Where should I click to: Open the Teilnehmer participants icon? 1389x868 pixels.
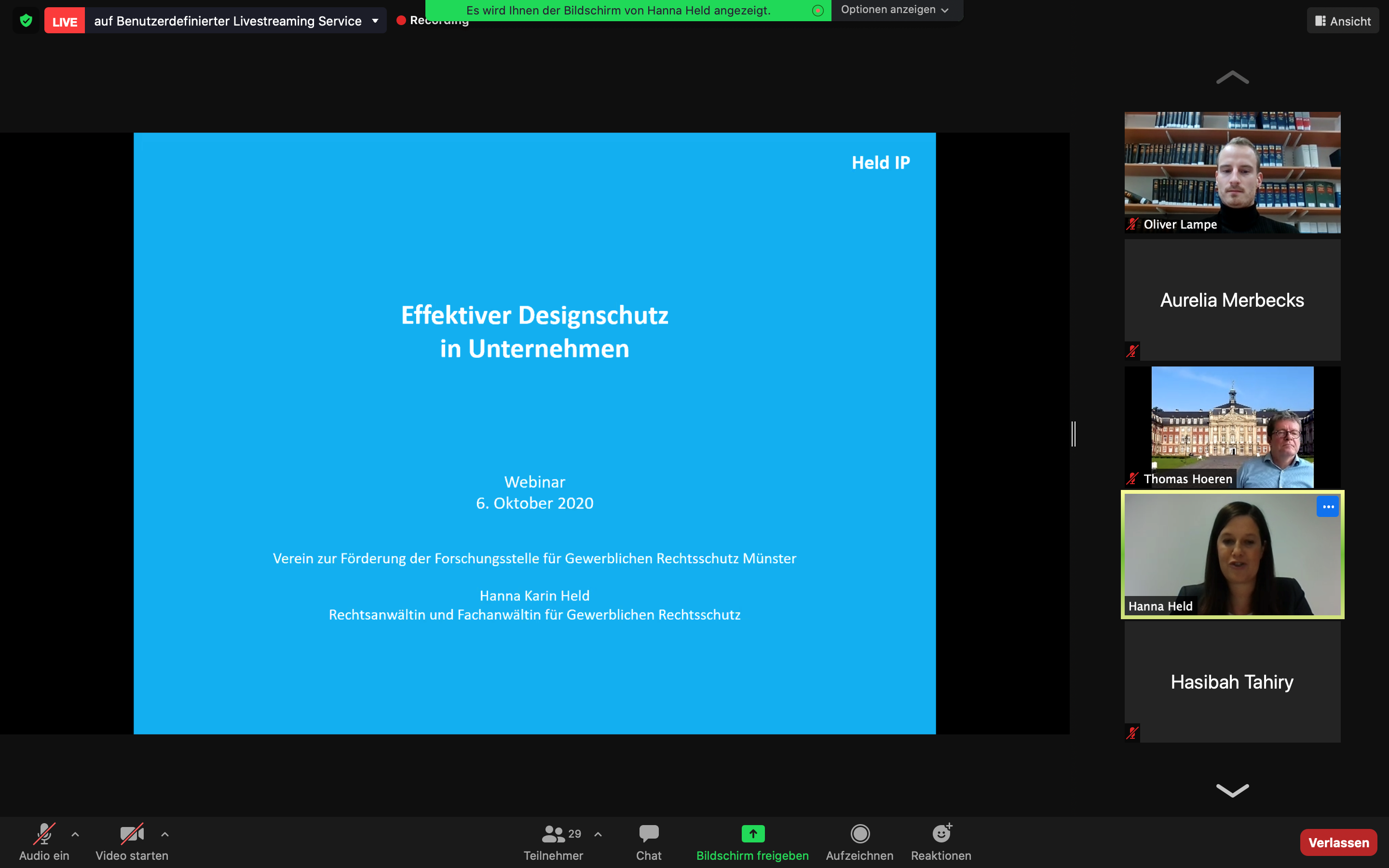tap(553, 834)
